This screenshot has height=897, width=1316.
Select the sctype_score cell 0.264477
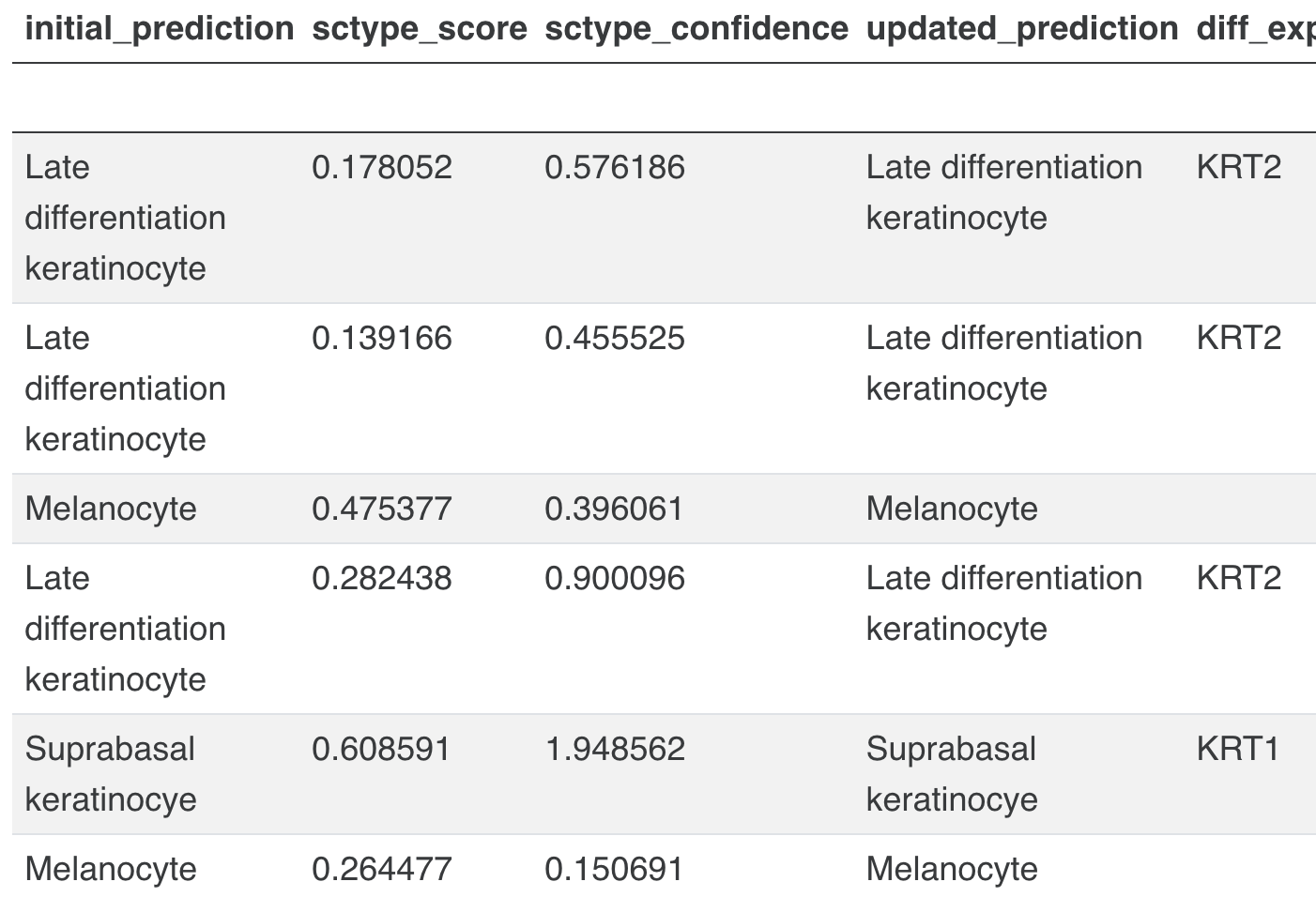click(382, 869)
